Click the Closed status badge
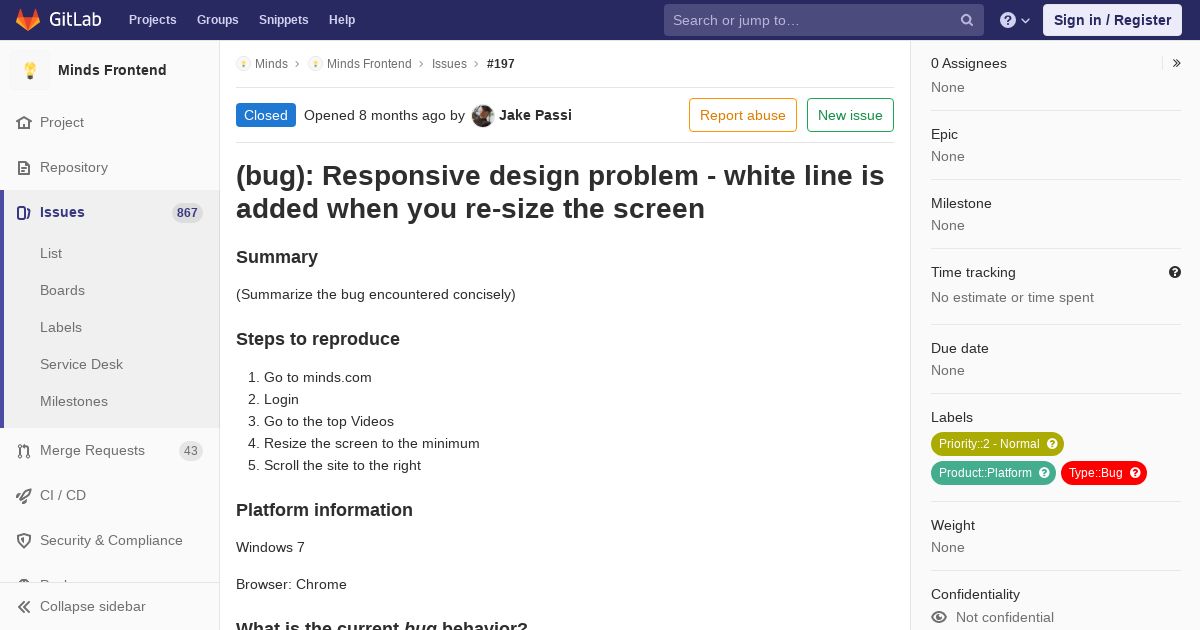Screen dimensions: 1200x630 266,115
